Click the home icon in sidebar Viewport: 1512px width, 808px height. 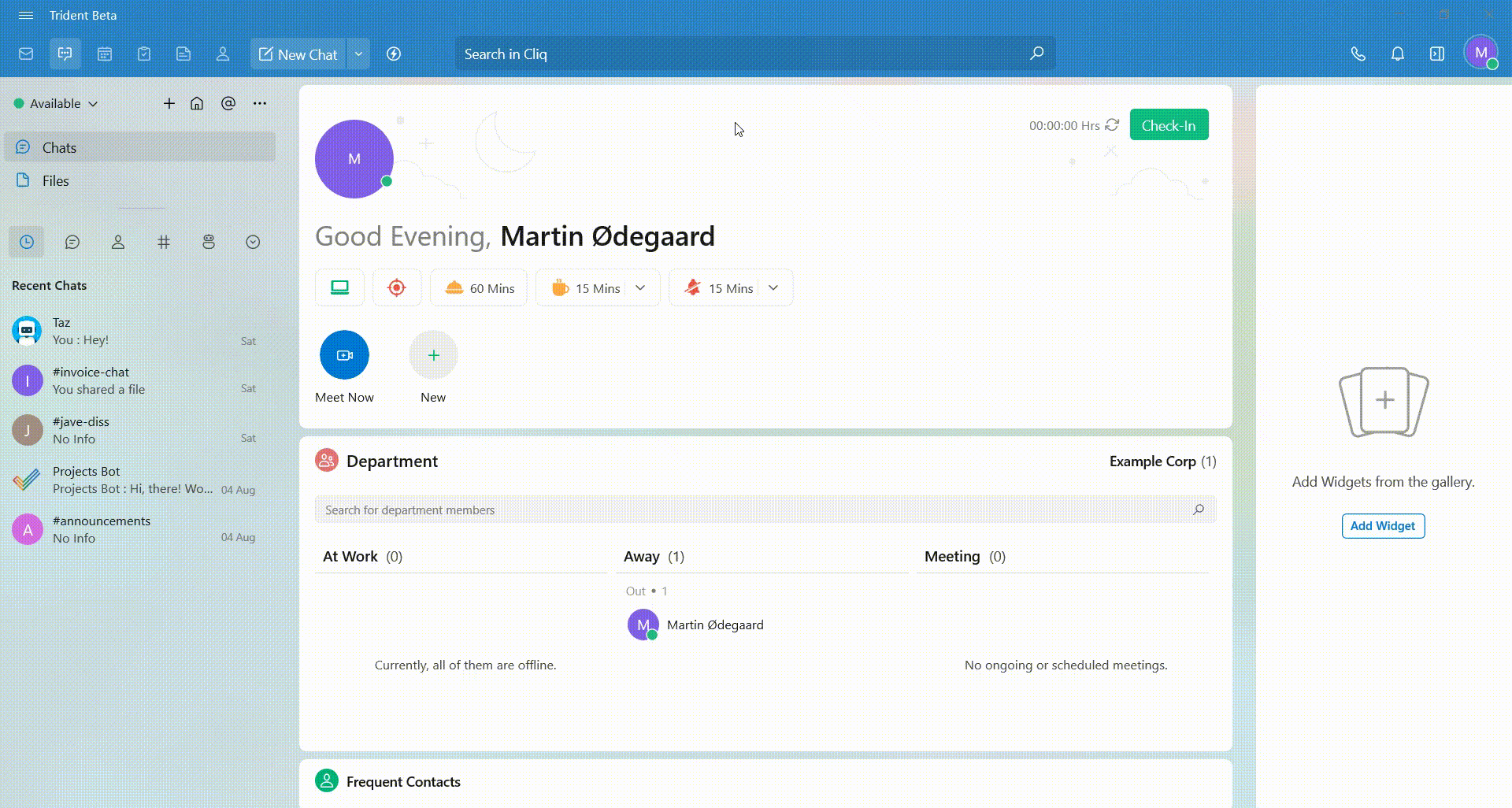pos(197,104)
